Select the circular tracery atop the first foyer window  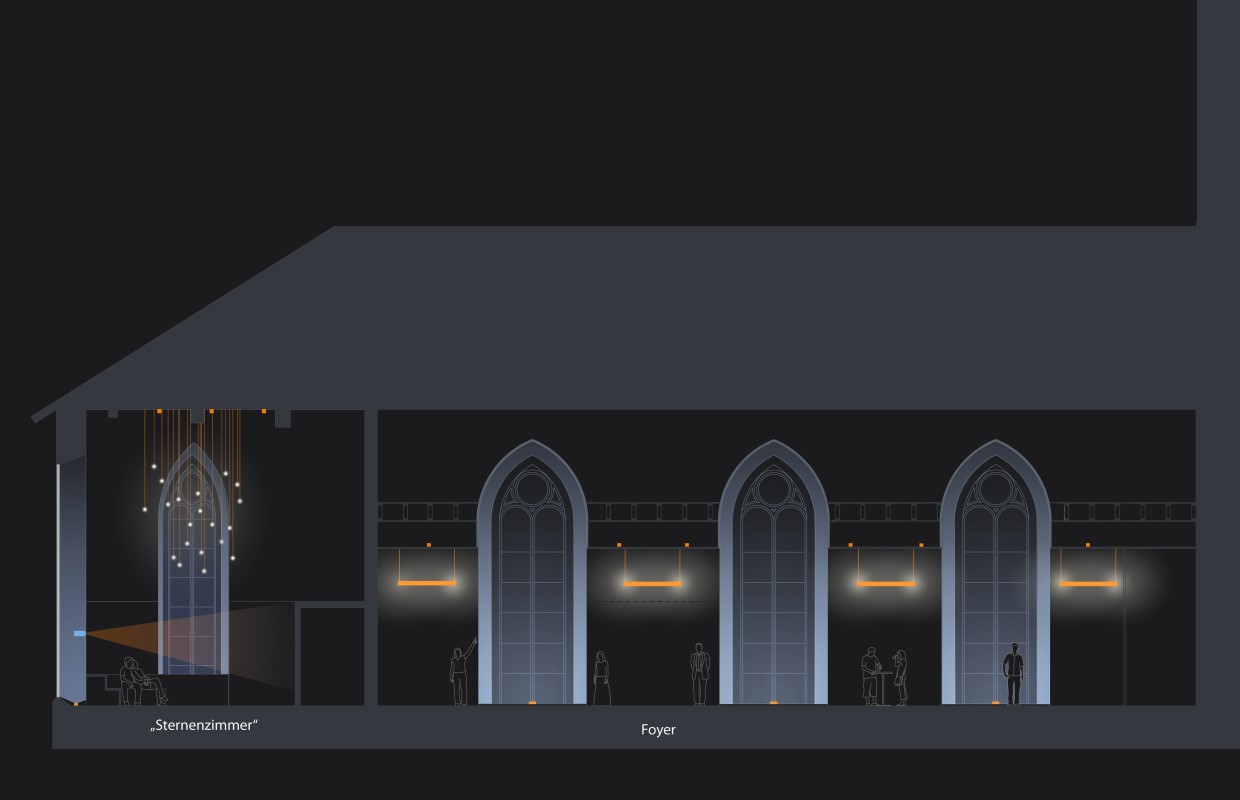point(532,489)
